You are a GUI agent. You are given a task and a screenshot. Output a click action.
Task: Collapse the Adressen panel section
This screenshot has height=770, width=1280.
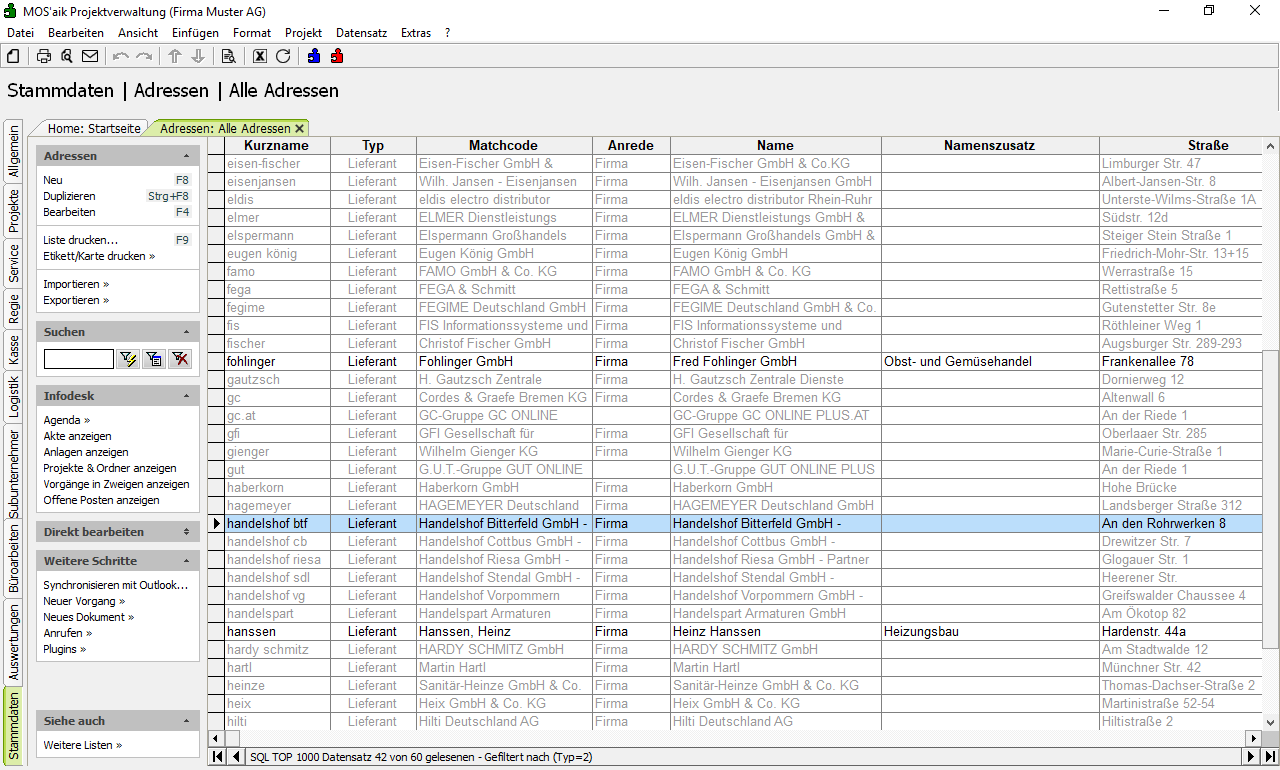(186, 157)
